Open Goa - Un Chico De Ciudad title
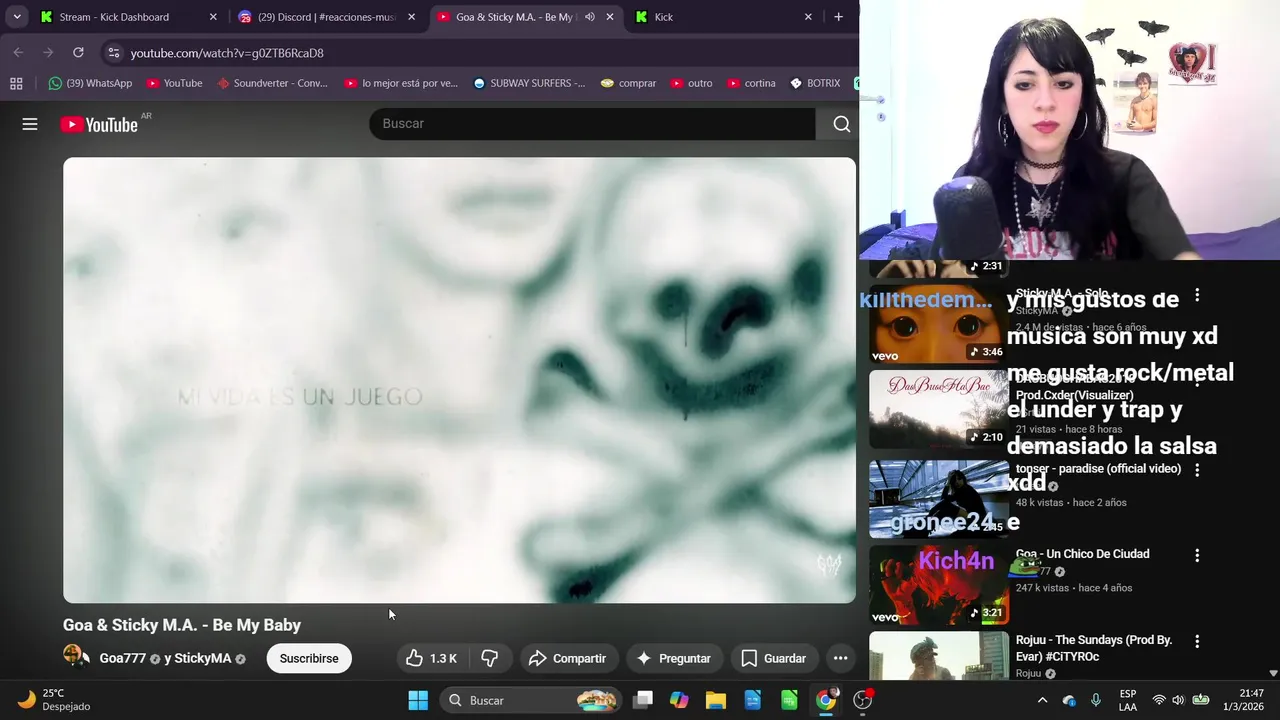 (x=1082, y=554)
